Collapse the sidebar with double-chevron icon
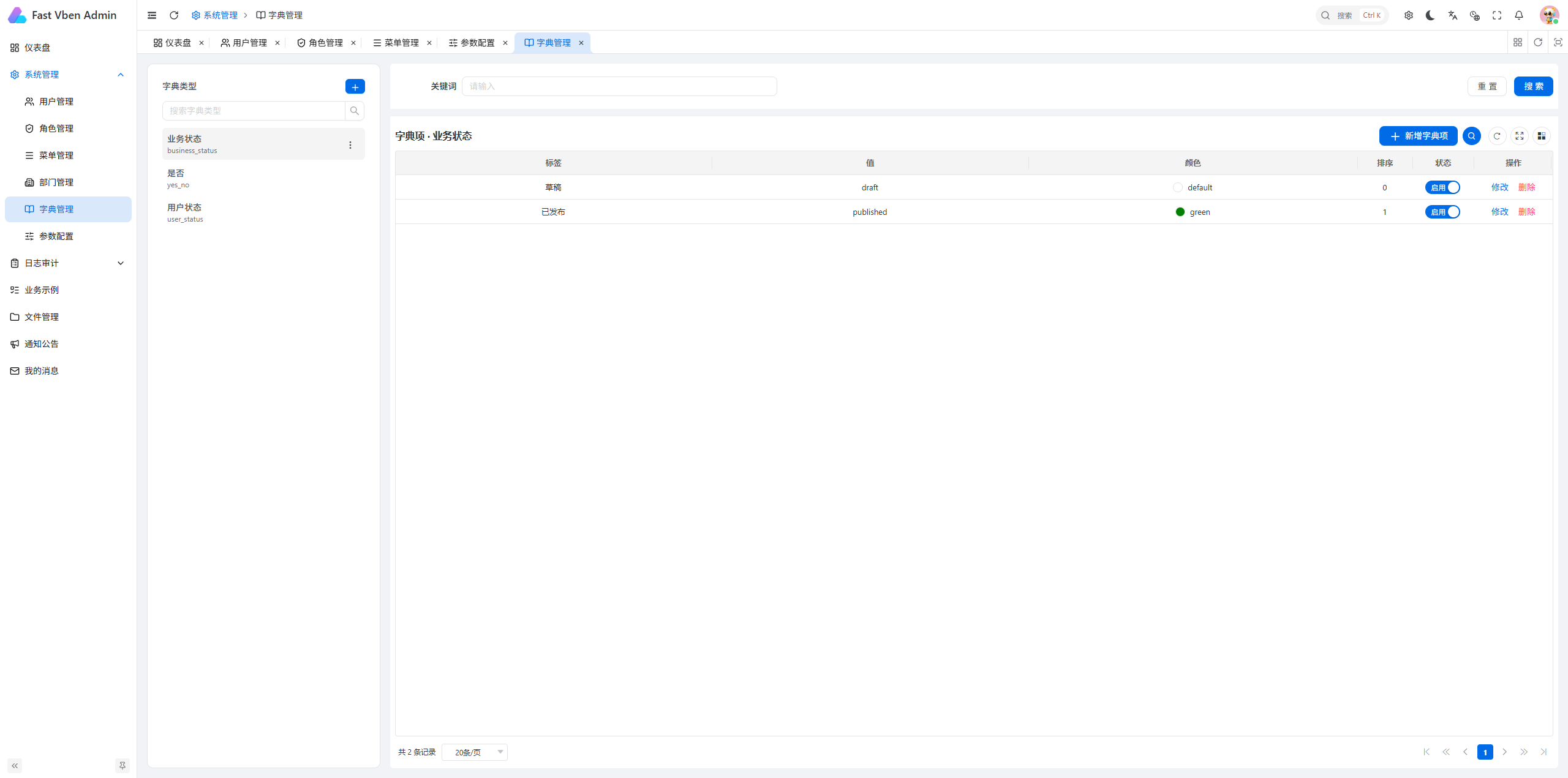 coord(15,766)
